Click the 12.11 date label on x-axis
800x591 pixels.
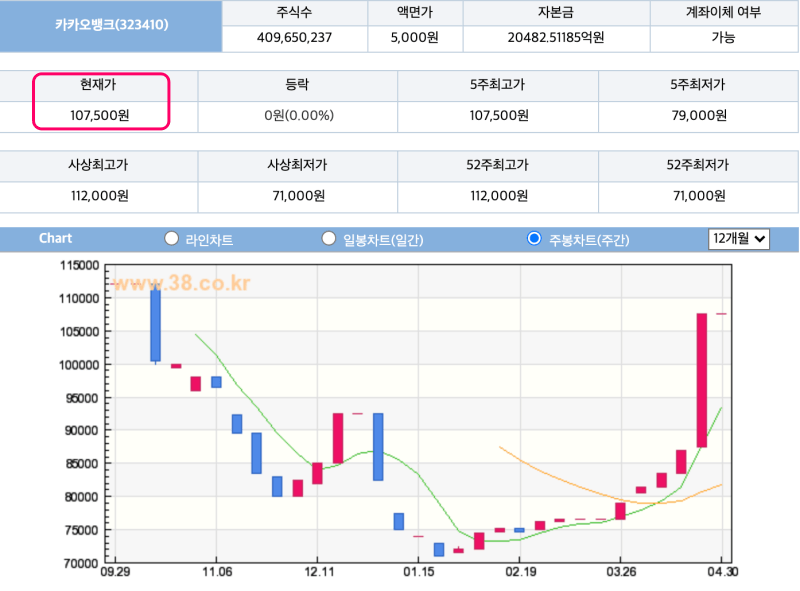(x=319, y=572)
